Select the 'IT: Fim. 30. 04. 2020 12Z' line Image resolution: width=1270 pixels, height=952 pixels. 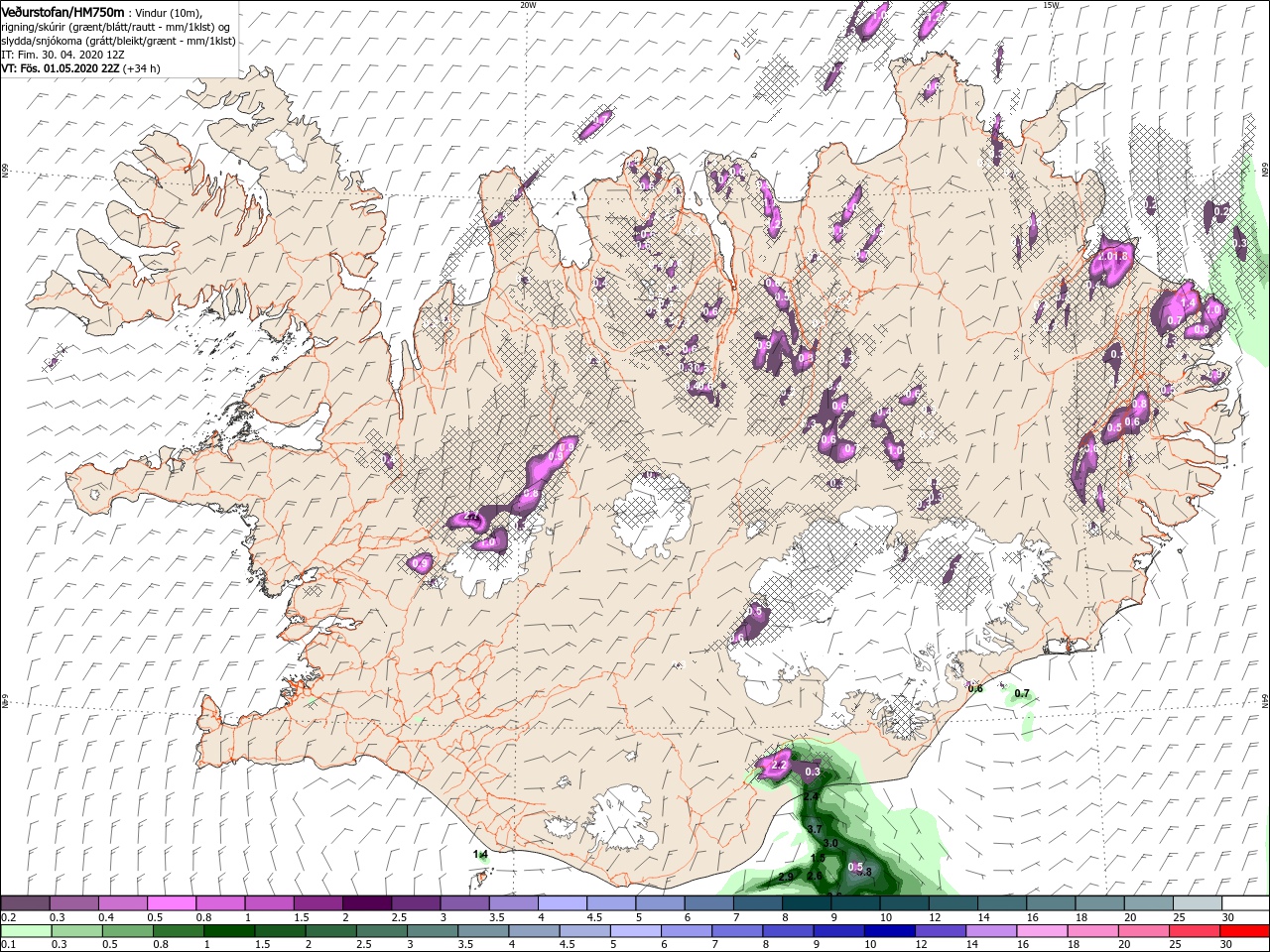point(63,55)
